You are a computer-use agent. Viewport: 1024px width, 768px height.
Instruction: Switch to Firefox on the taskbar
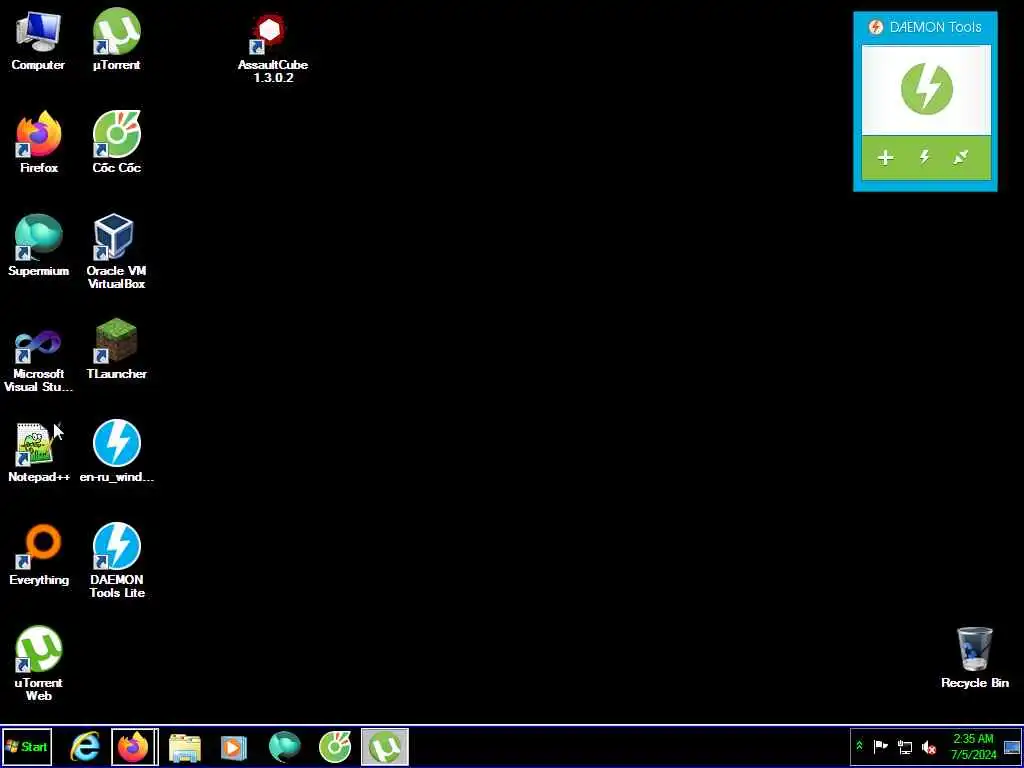pos(135,747)
